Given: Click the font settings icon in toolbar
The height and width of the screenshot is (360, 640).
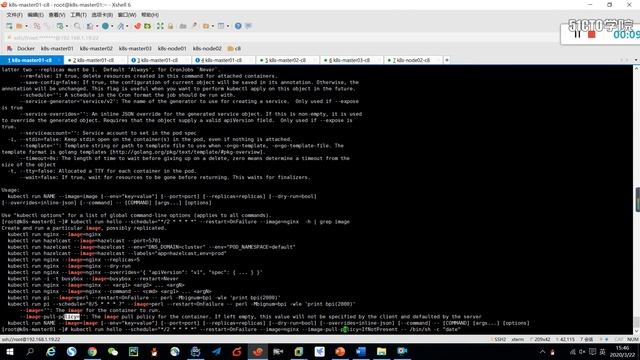Looking at the screenshot, I should click(120, 26).
